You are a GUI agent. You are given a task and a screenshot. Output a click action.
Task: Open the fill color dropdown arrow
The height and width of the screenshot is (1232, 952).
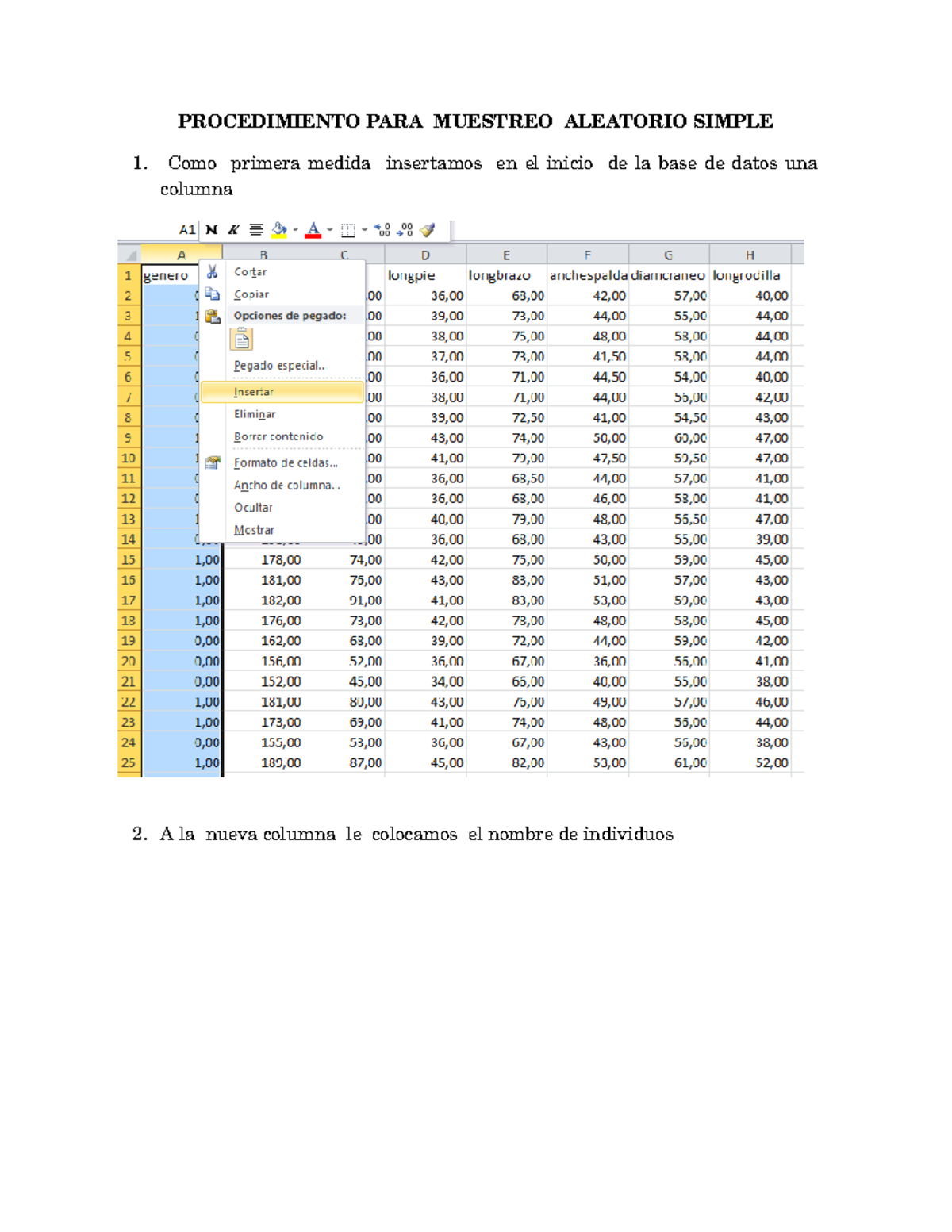point(295,229)
